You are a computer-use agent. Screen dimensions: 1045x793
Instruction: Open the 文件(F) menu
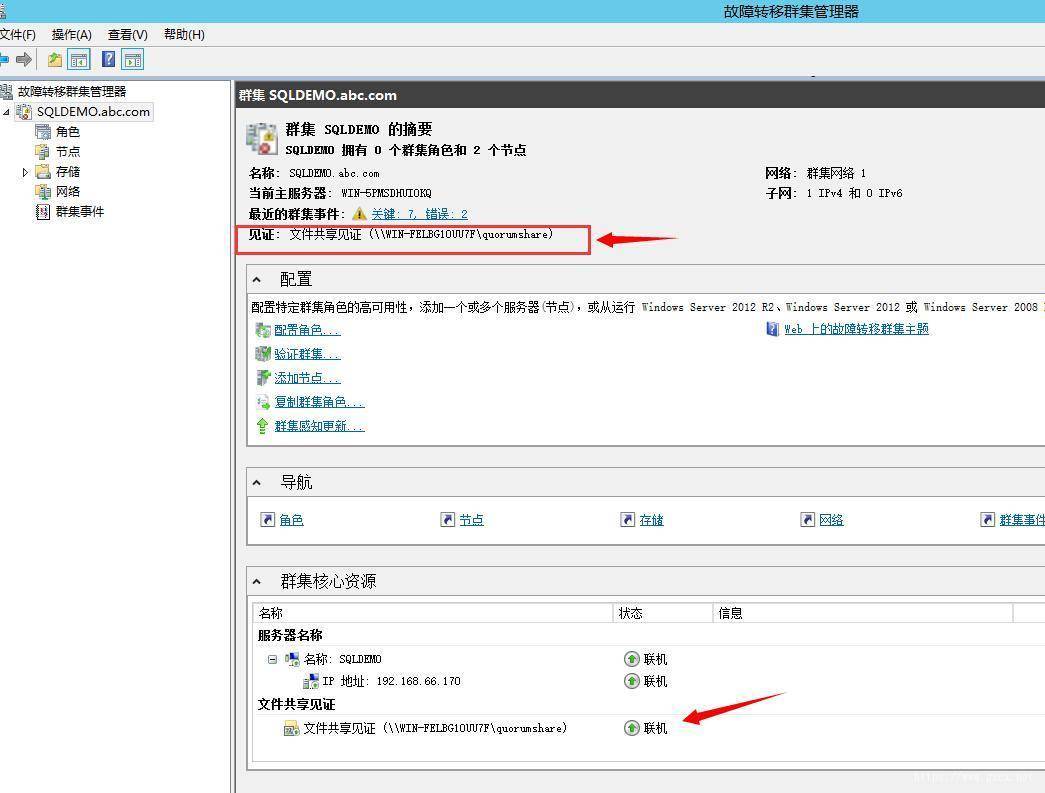point(17,35)
